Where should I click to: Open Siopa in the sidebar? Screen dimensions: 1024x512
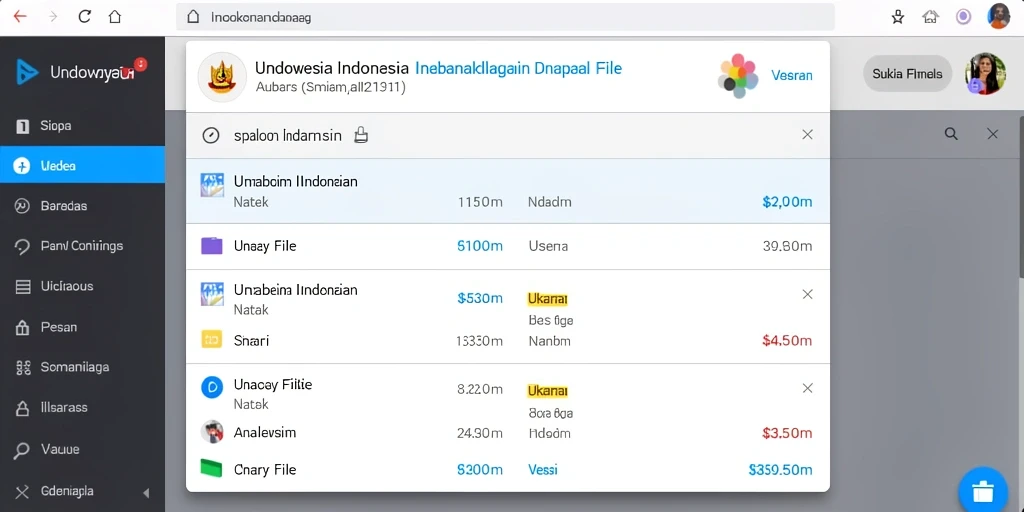(x=82, y=126)
